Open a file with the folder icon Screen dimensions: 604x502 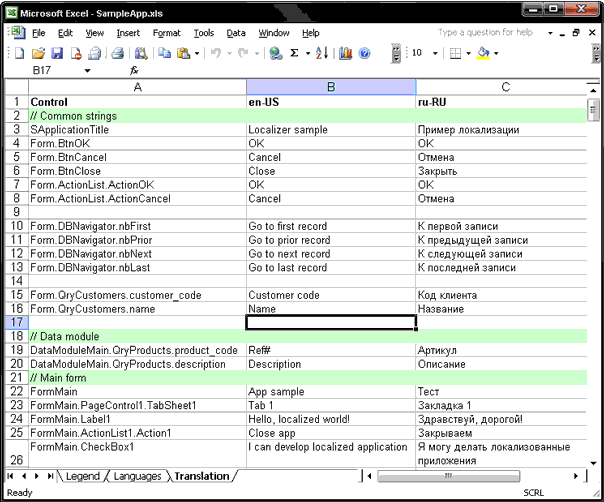click(38, 53)
